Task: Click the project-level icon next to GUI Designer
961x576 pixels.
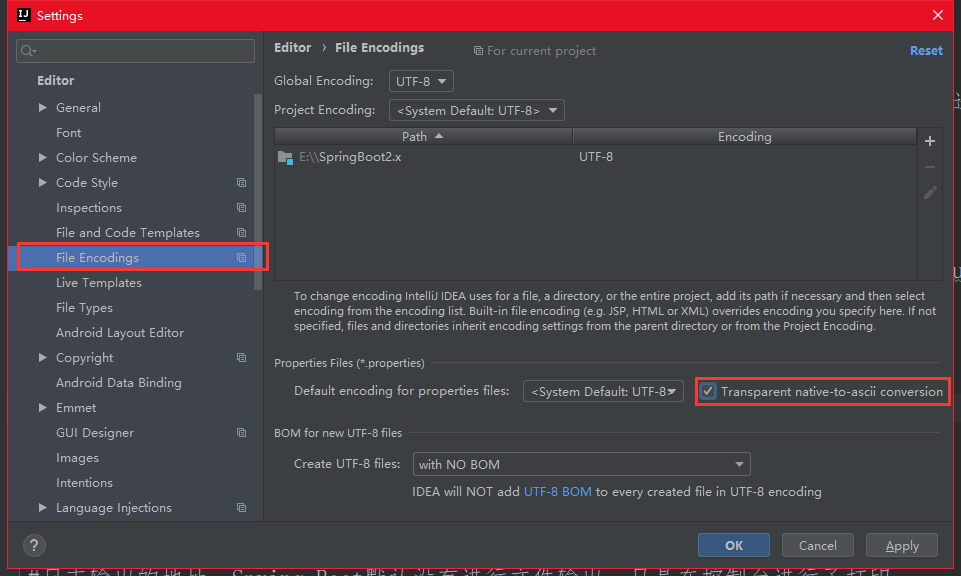Action: (241, 433)
